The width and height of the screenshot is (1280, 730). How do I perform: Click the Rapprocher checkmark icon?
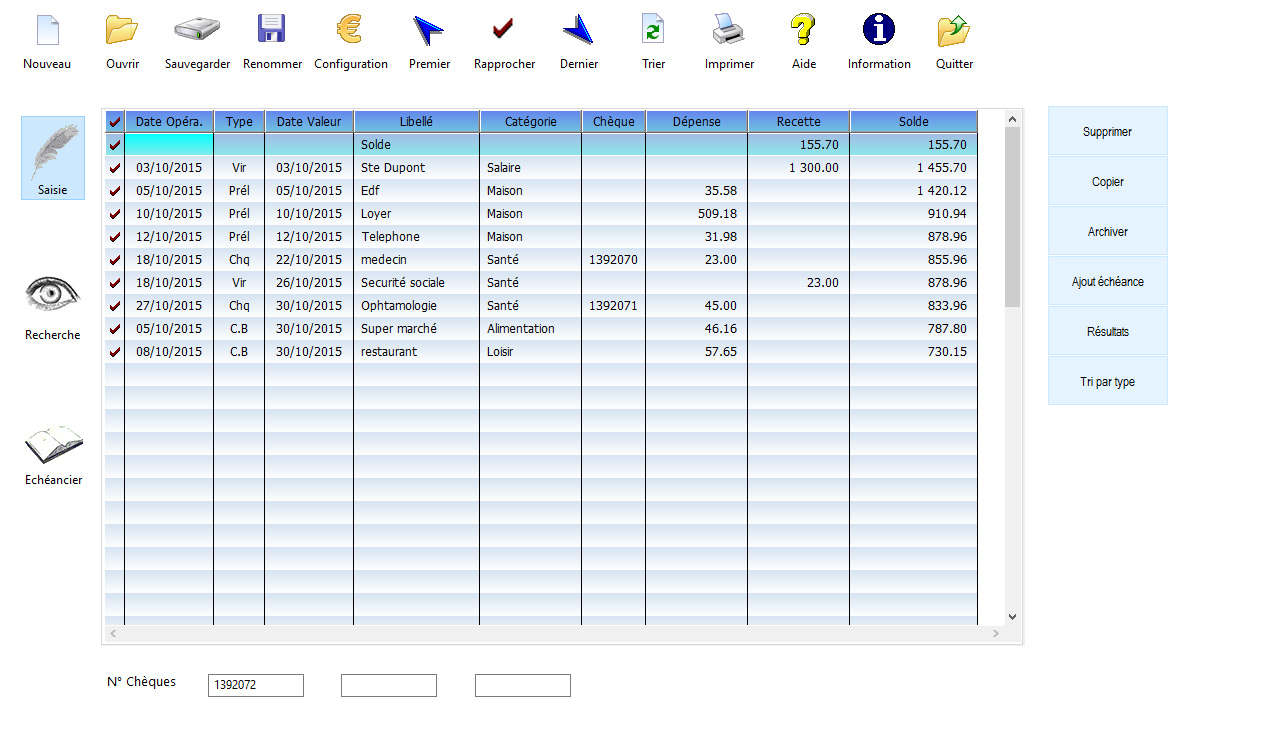(x=504, y=30)
